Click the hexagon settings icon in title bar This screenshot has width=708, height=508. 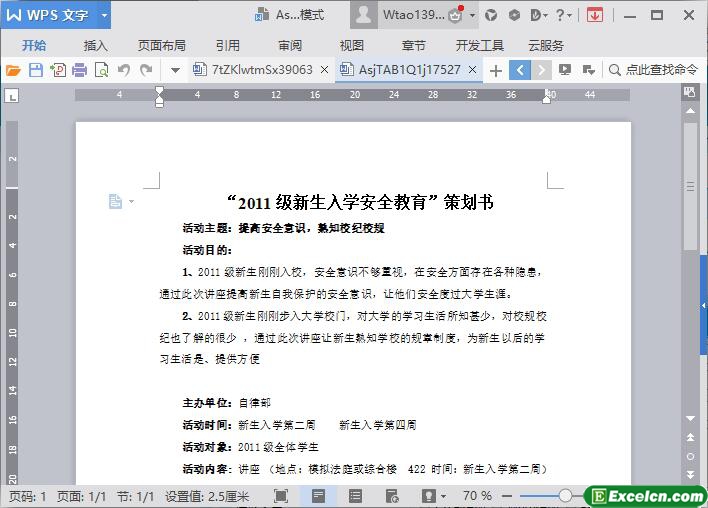tap(514, 15)
